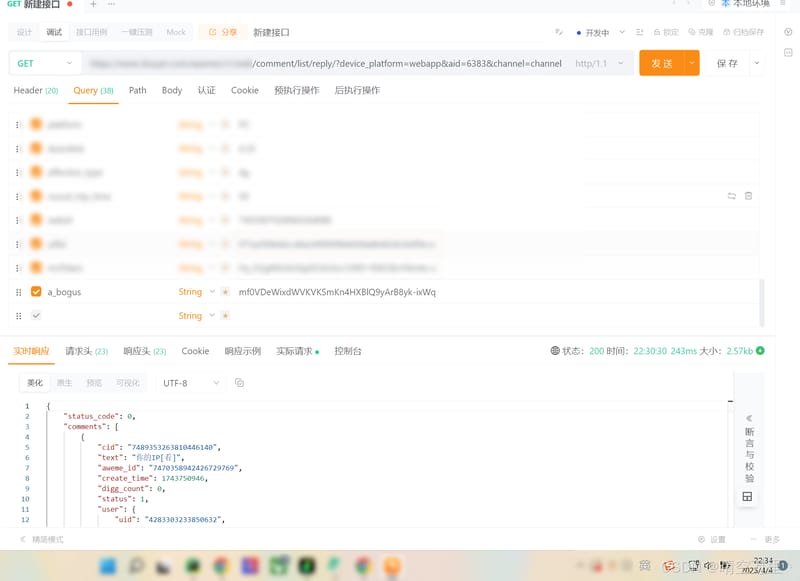Screen dimensions: 800x581
Task: Click the "status_code" line in the response
Action: [99, 416]
